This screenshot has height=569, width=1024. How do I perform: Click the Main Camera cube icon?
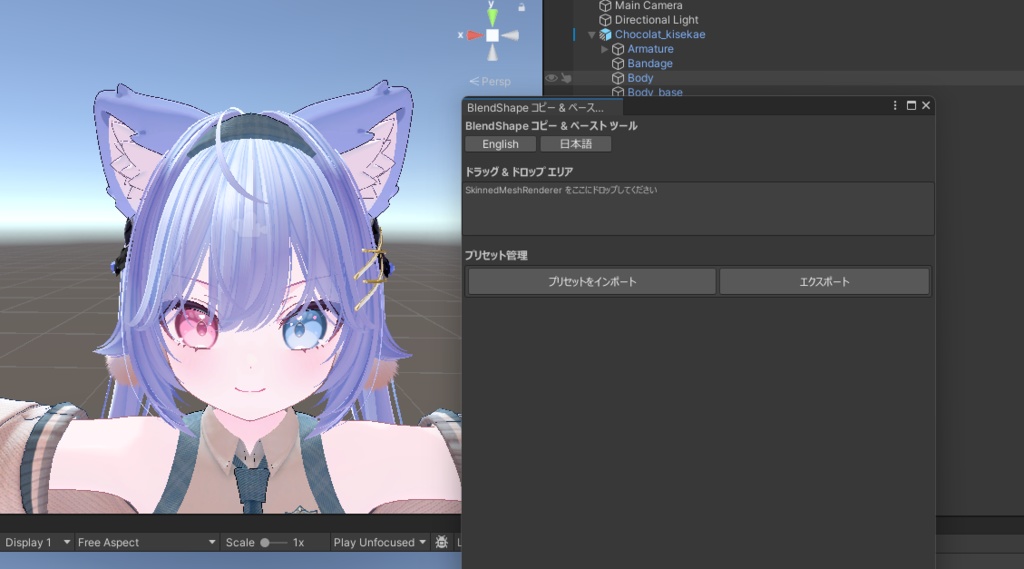(x=605, y=5)
